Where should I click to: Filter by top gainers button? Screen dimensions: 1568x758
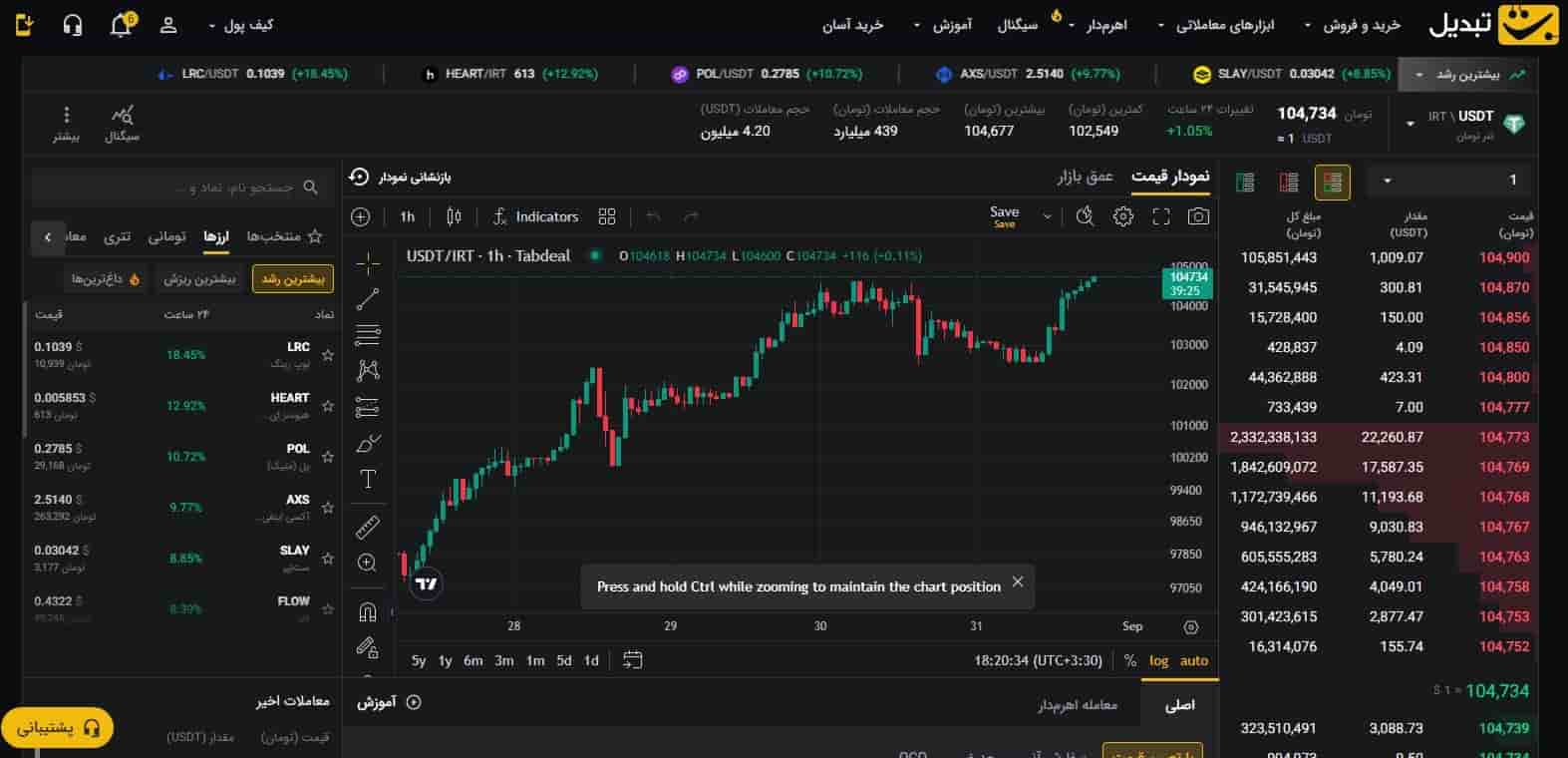pyautogui.click(x=293, y=279)
